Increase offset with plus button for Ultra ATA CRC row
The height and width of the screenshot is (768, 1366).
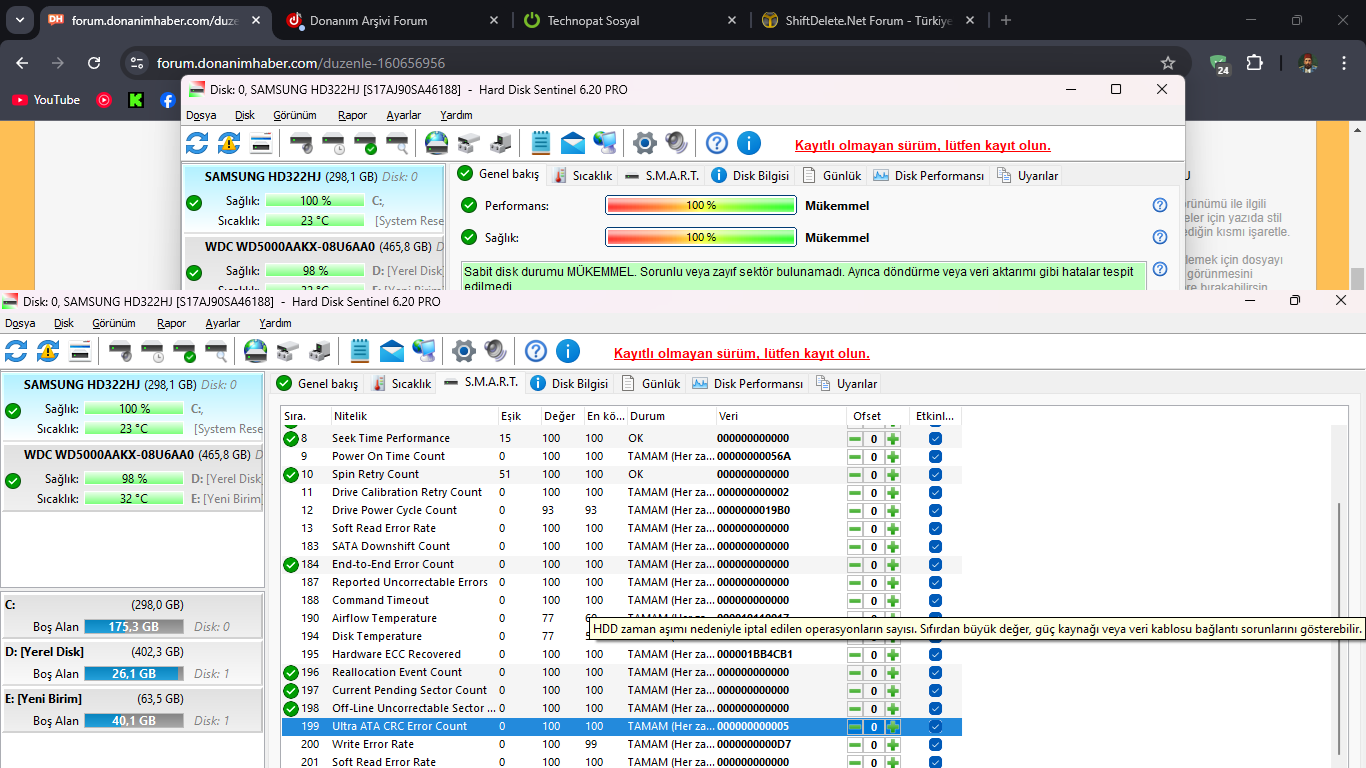point(893,727)
